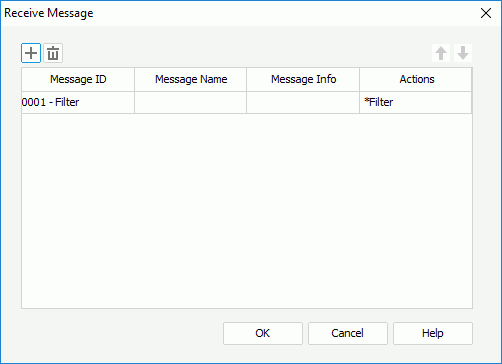
Task: Select the Actions column header
Action: [416, 79]
